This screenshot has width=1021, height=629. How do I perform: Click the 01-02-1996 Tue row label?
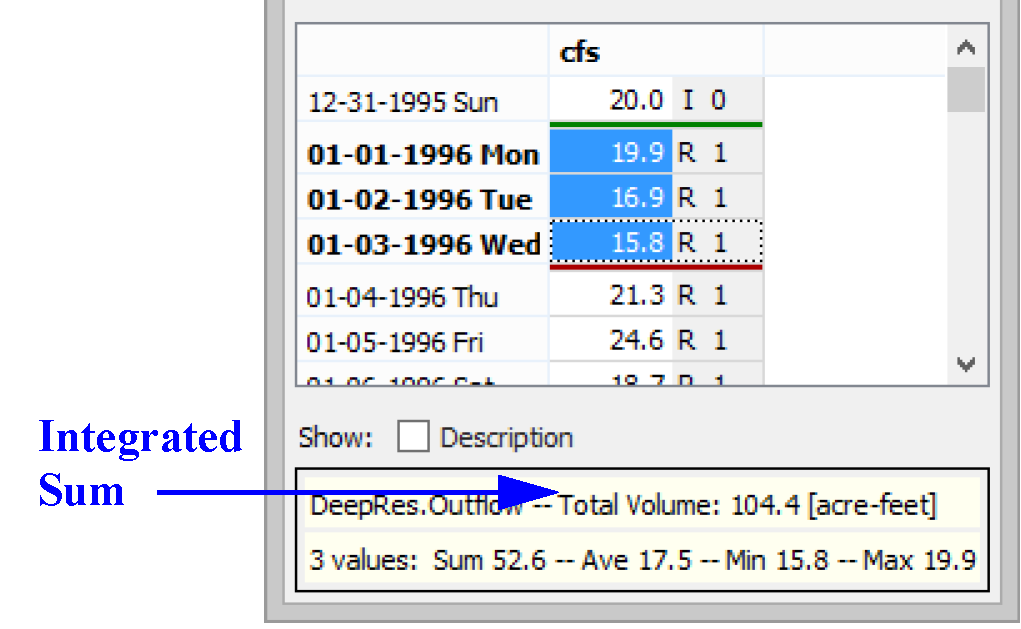(x=421, y=199)
